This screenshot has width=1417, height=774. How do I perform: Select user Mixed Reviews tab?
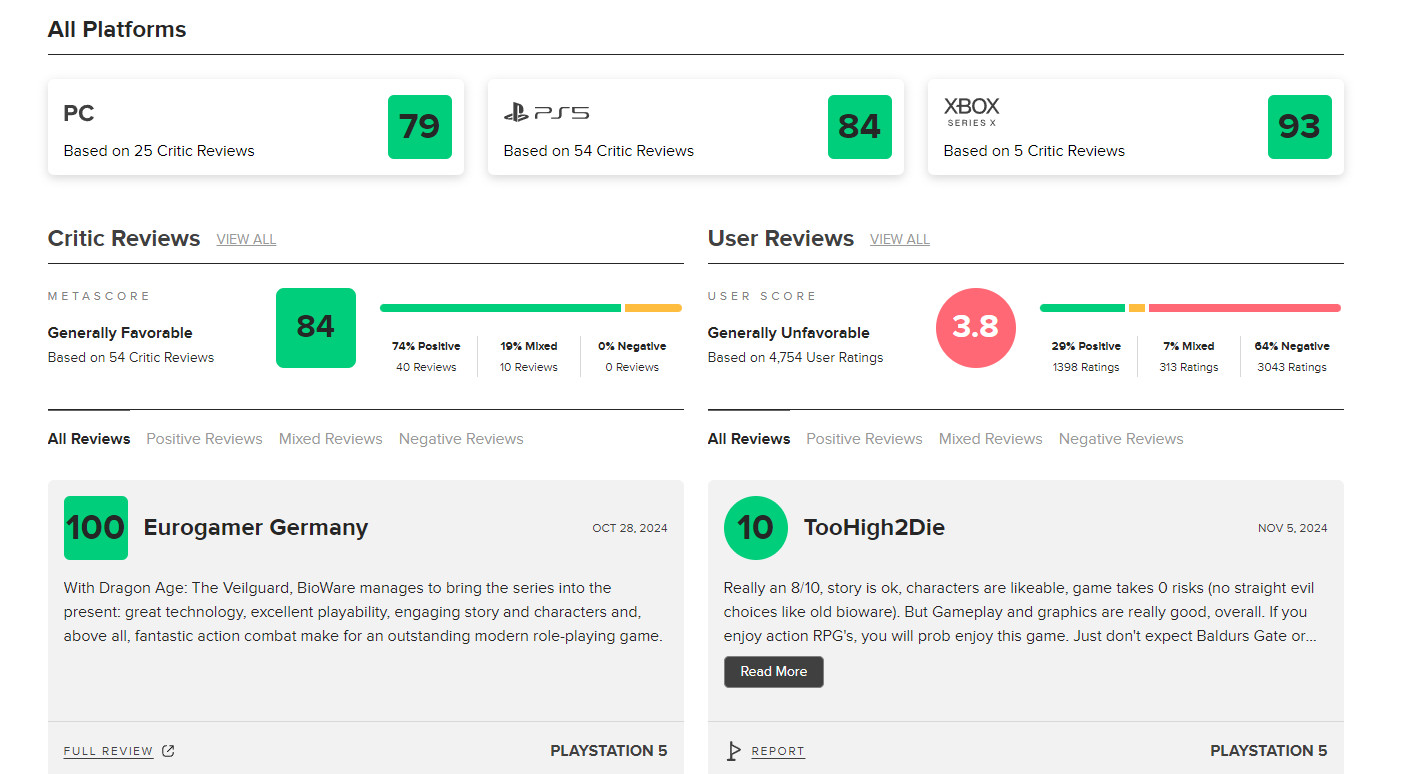coord(991,439)
